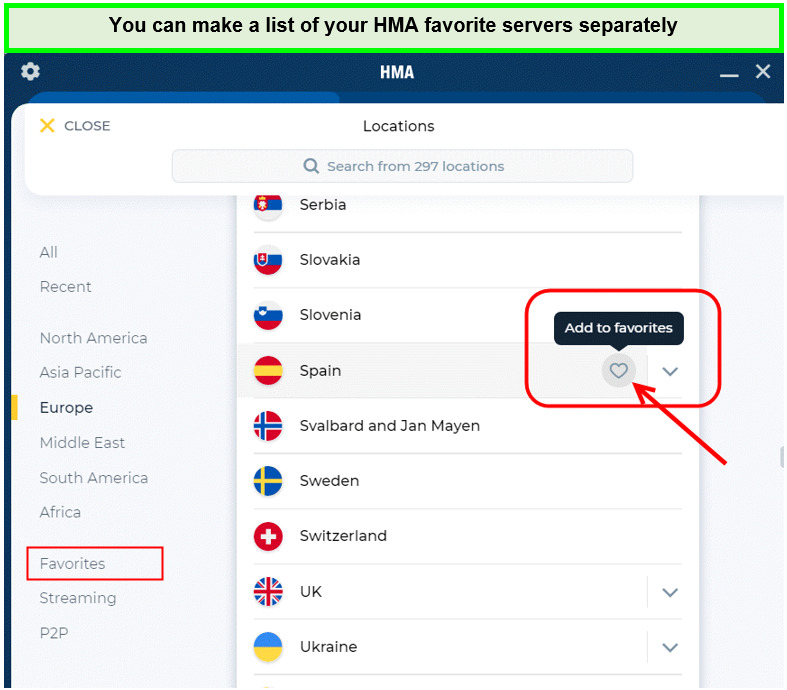Open HMA settings gear icon
The image size is (787, 690).
point(30,71)
